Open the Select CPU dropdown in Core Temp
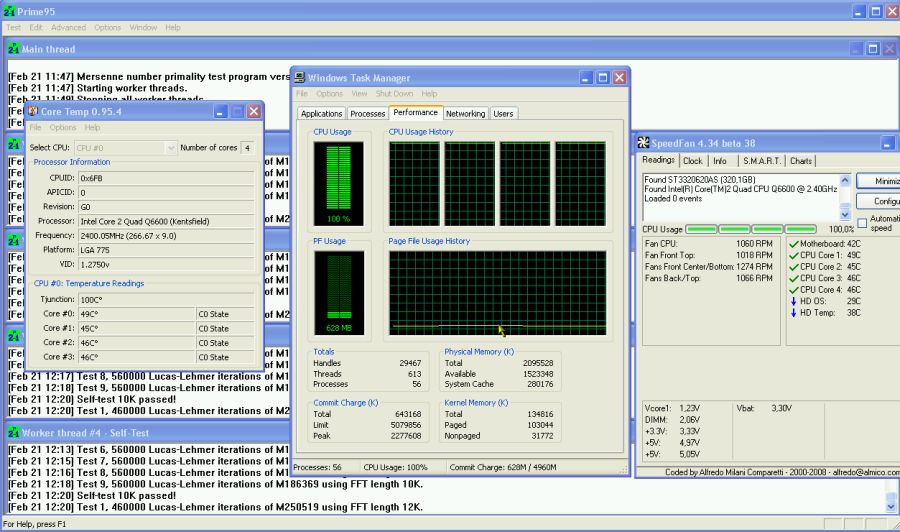This screenshot has width=900, height=532. pos(170,148)
